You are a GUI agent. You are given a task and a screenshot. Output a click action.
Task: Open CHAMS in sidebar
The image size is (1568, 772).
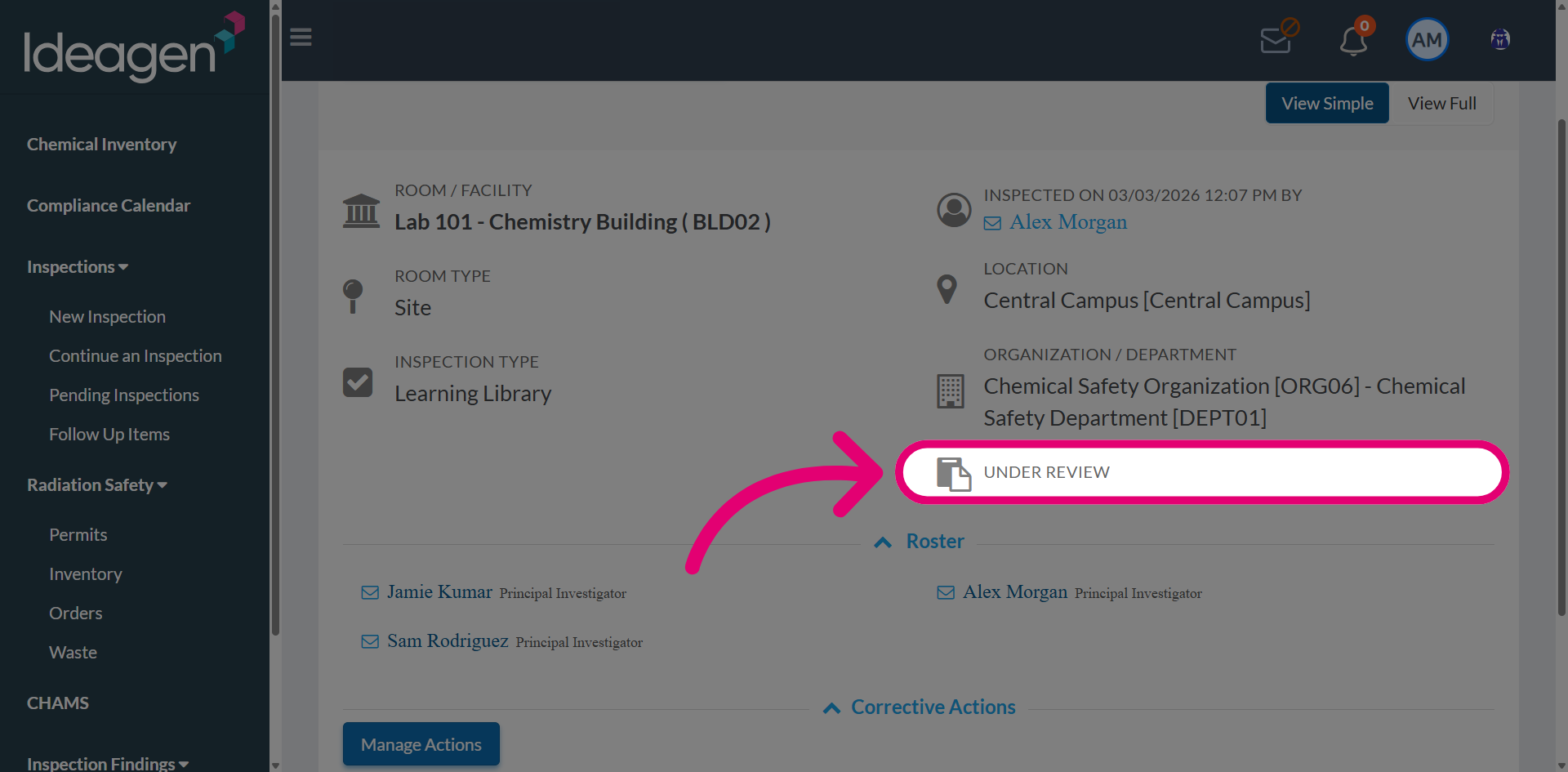click(58, 703)
